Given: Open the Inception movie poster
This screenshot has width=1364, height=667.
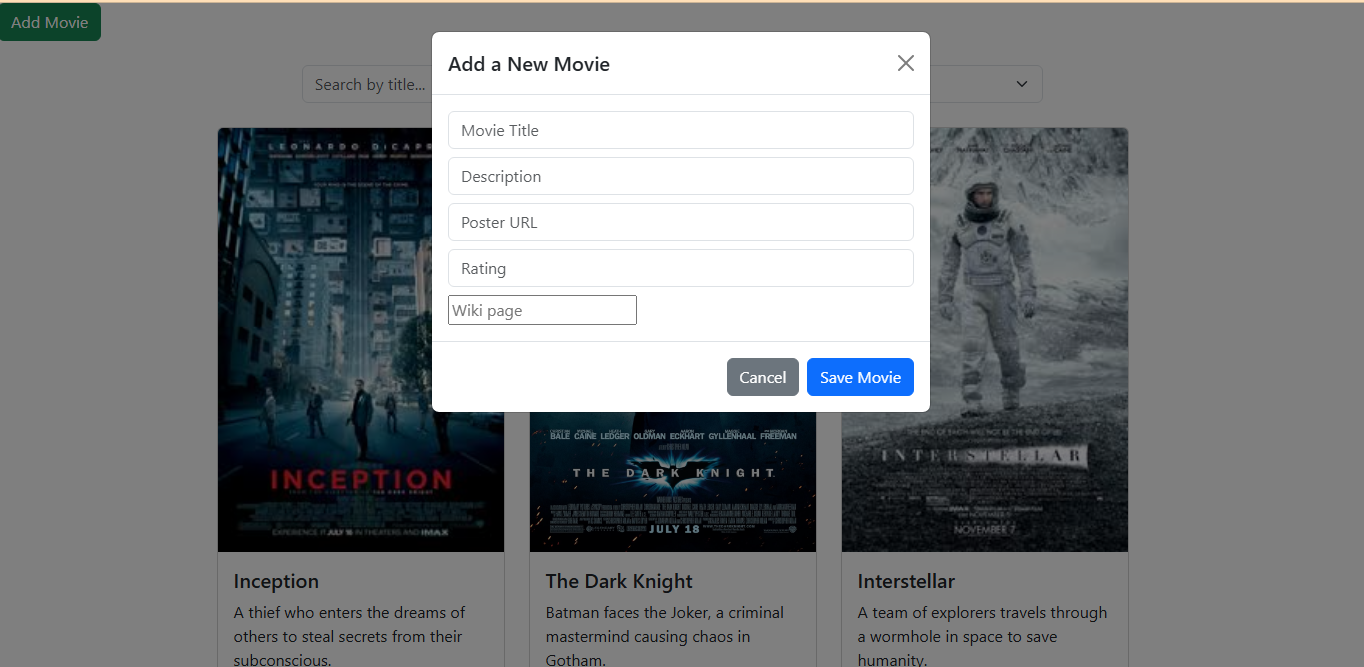Looking at the screenshot, I should pos(360,340).
